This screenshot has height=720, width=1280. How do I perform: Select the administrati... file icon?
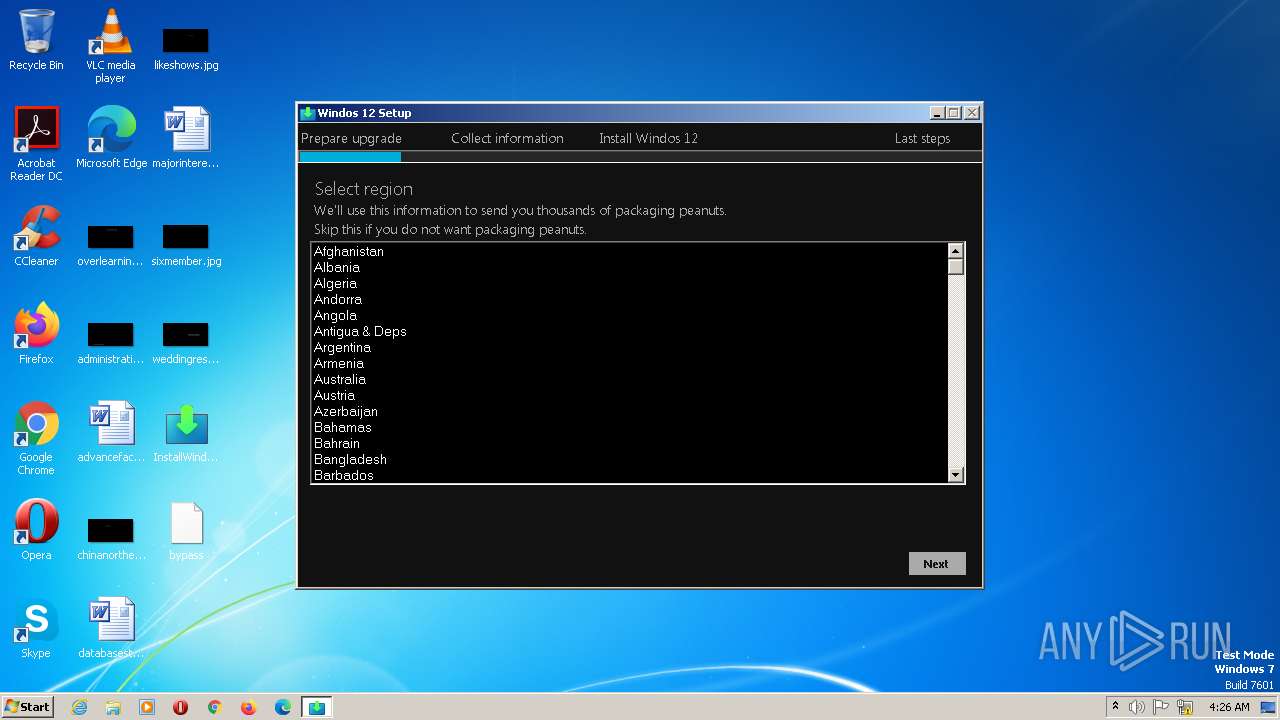click(x=110, y=343)
